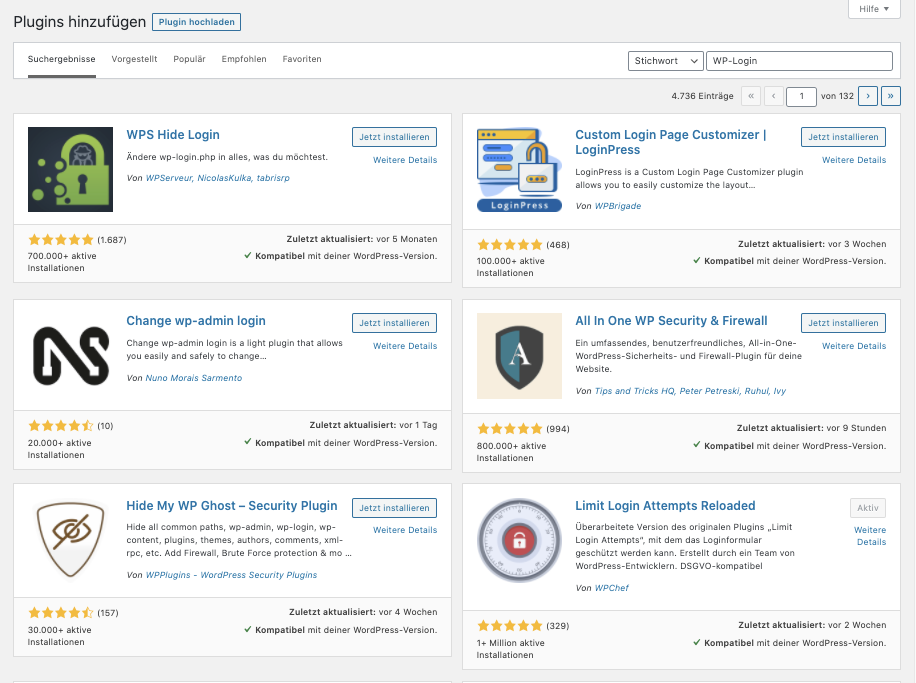Open the All In One WP Security & Firewall title
Screen dimensions: 916x683
[x=671, y=321]
